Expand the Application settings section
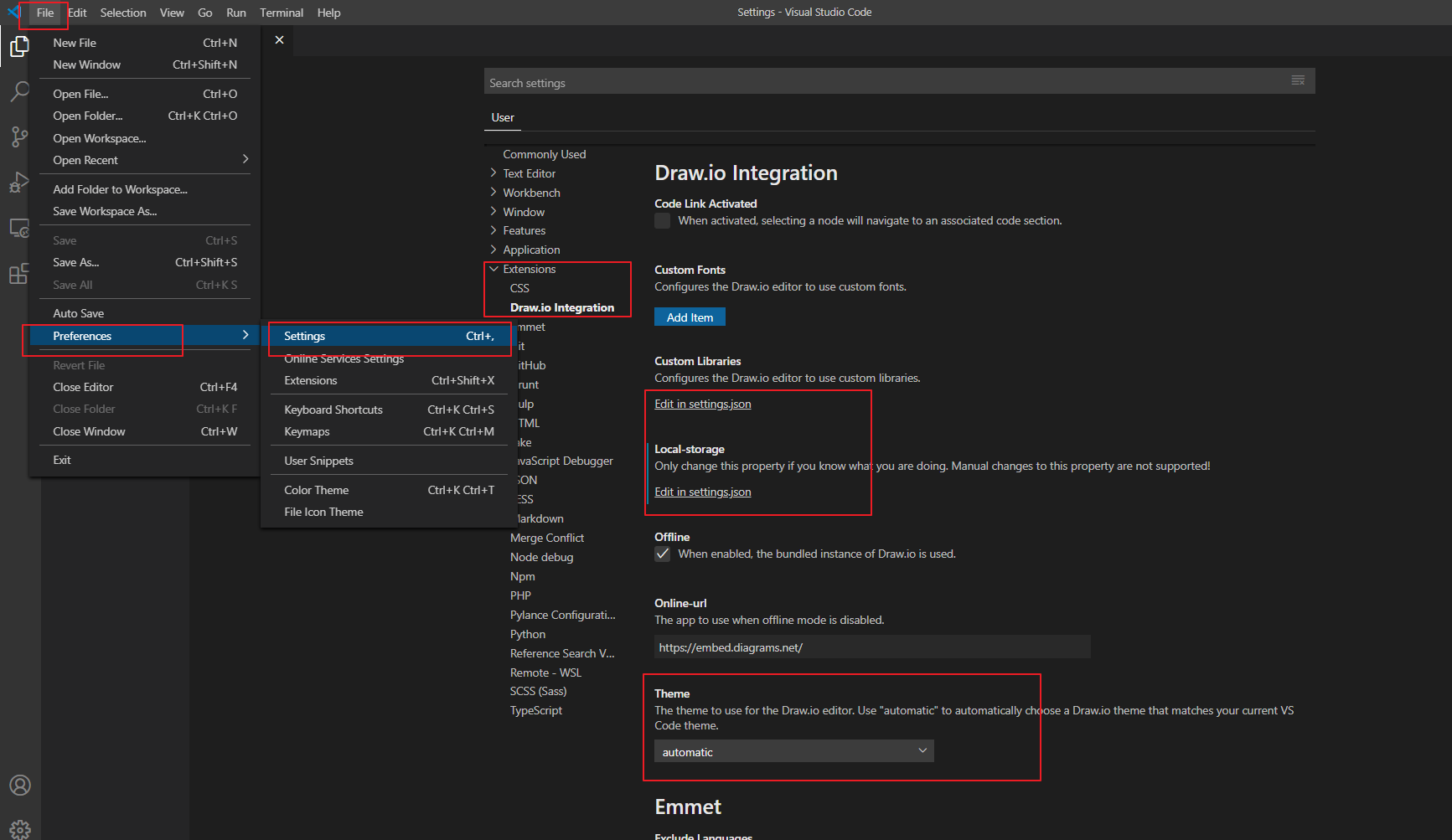The height and width of the screenshot is (840, 1452). [x=493, y=250]
